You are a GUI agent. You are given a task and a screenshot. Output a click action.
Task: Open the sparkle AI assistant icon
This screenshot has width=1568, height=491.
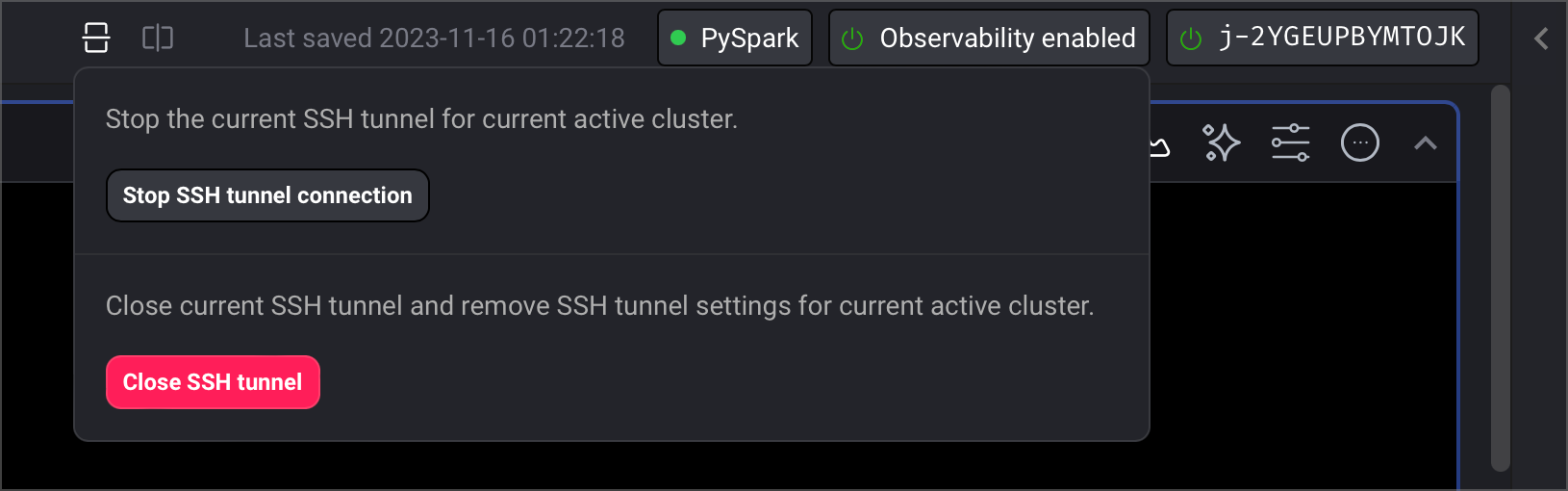point(1222,143)
